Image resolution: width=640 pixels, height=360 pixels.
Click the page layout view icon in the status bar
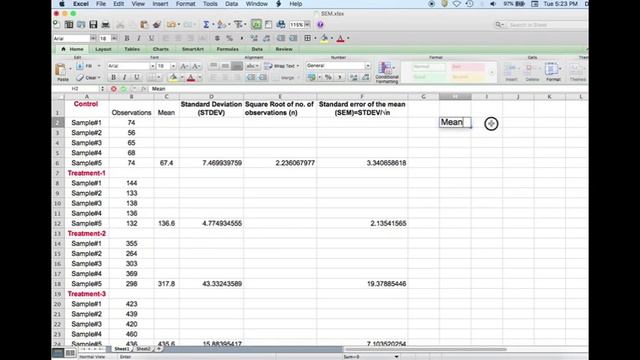[70, 353]
